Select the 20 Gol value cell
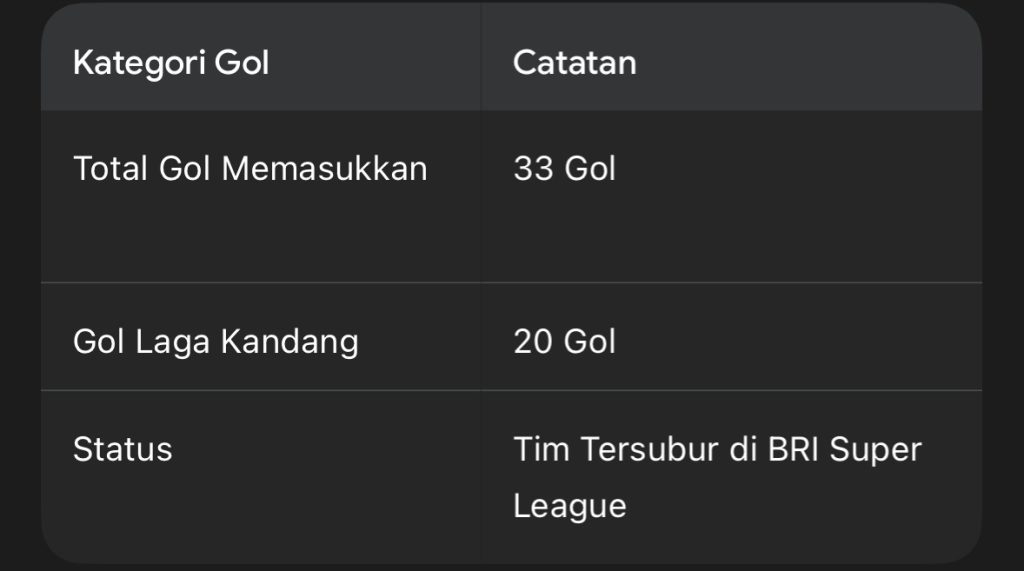The width and height of the screenshot is (1024, 571). (x=564, y=342)
